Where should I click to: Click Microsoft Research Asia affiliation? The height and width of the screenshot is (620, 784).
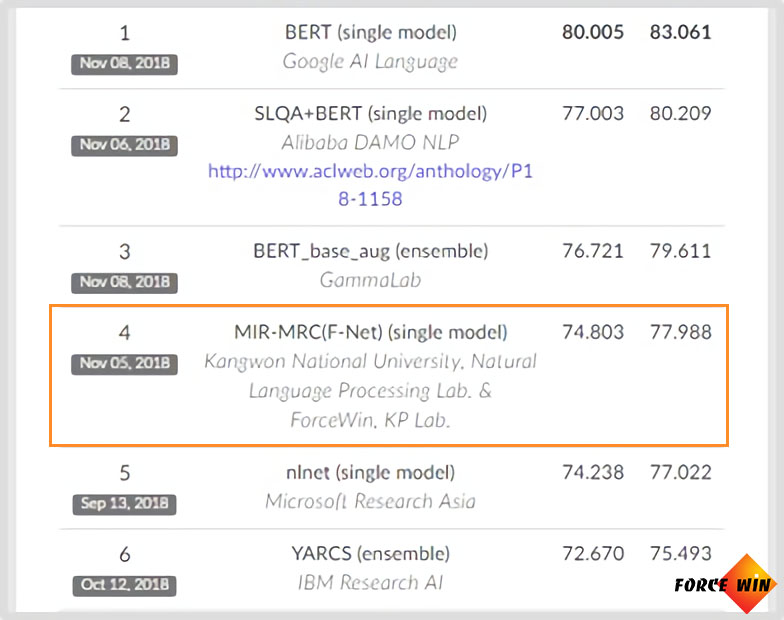[x=370, y=501]
